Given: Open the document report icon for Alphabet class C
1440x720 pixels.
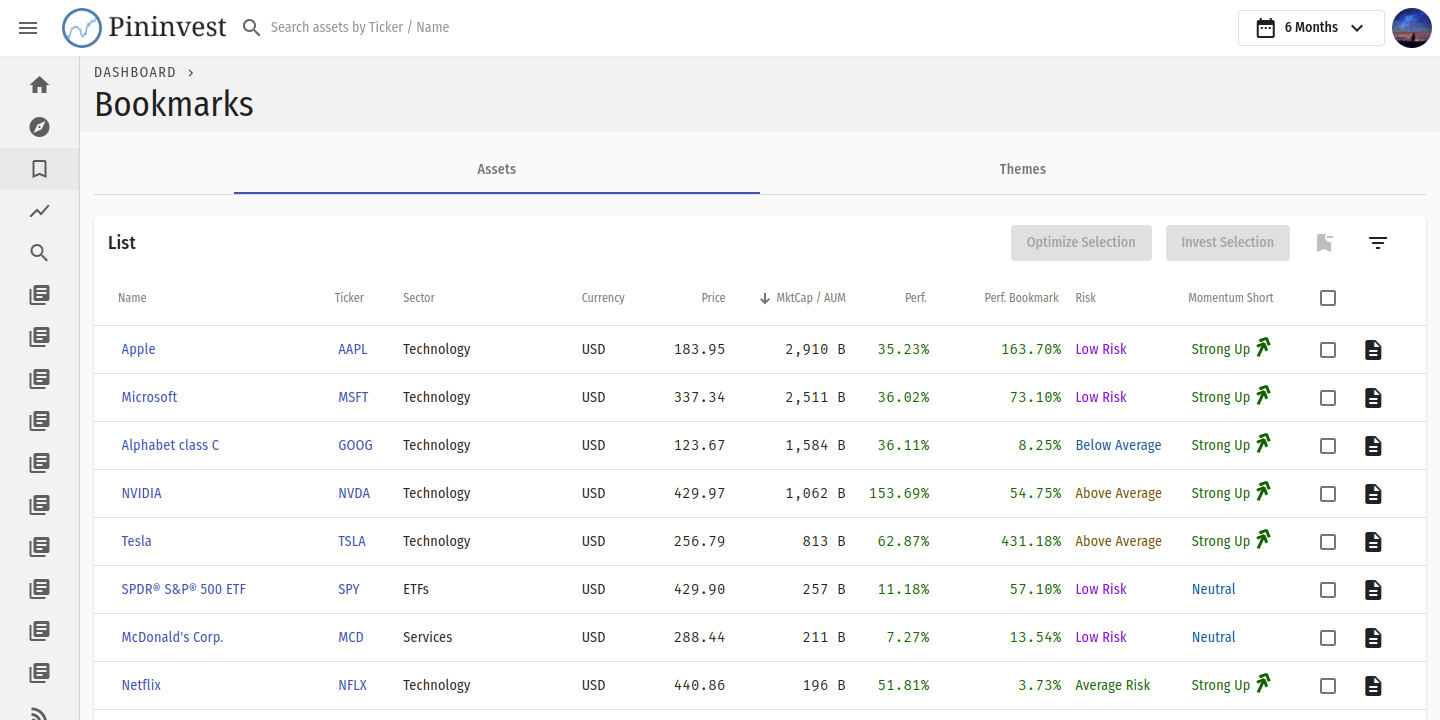Looking at the screenshot, I should 1373,446.
